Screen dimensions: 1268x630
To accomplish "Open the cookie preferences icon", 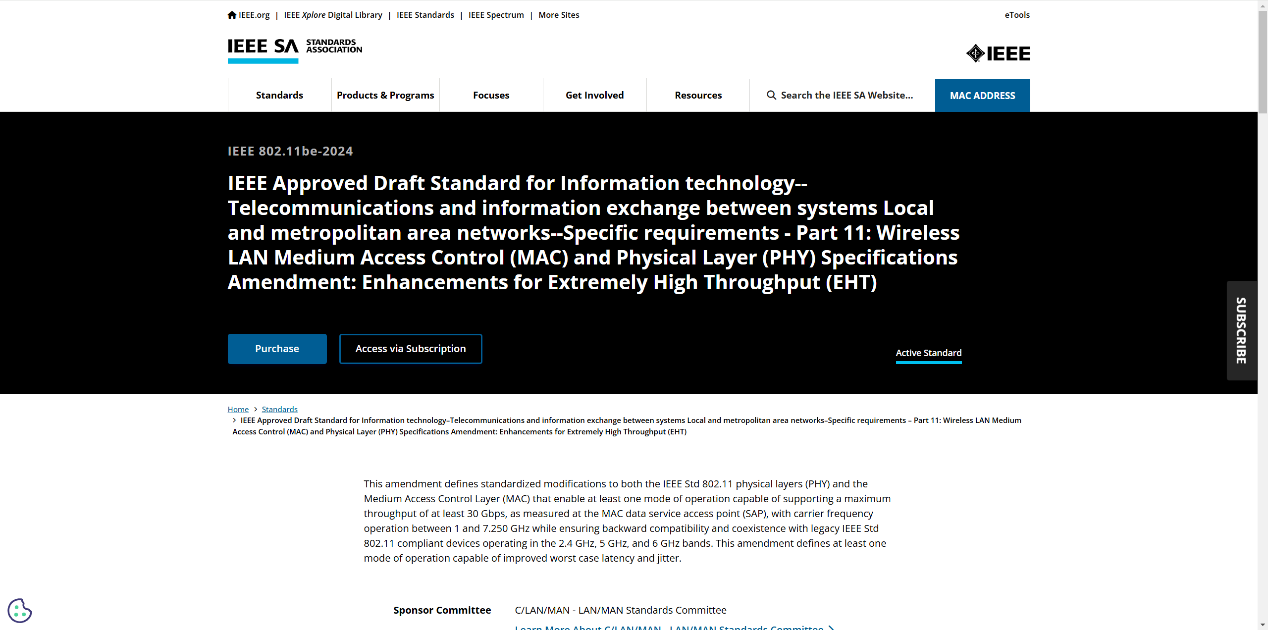I will tap(20, 610).
